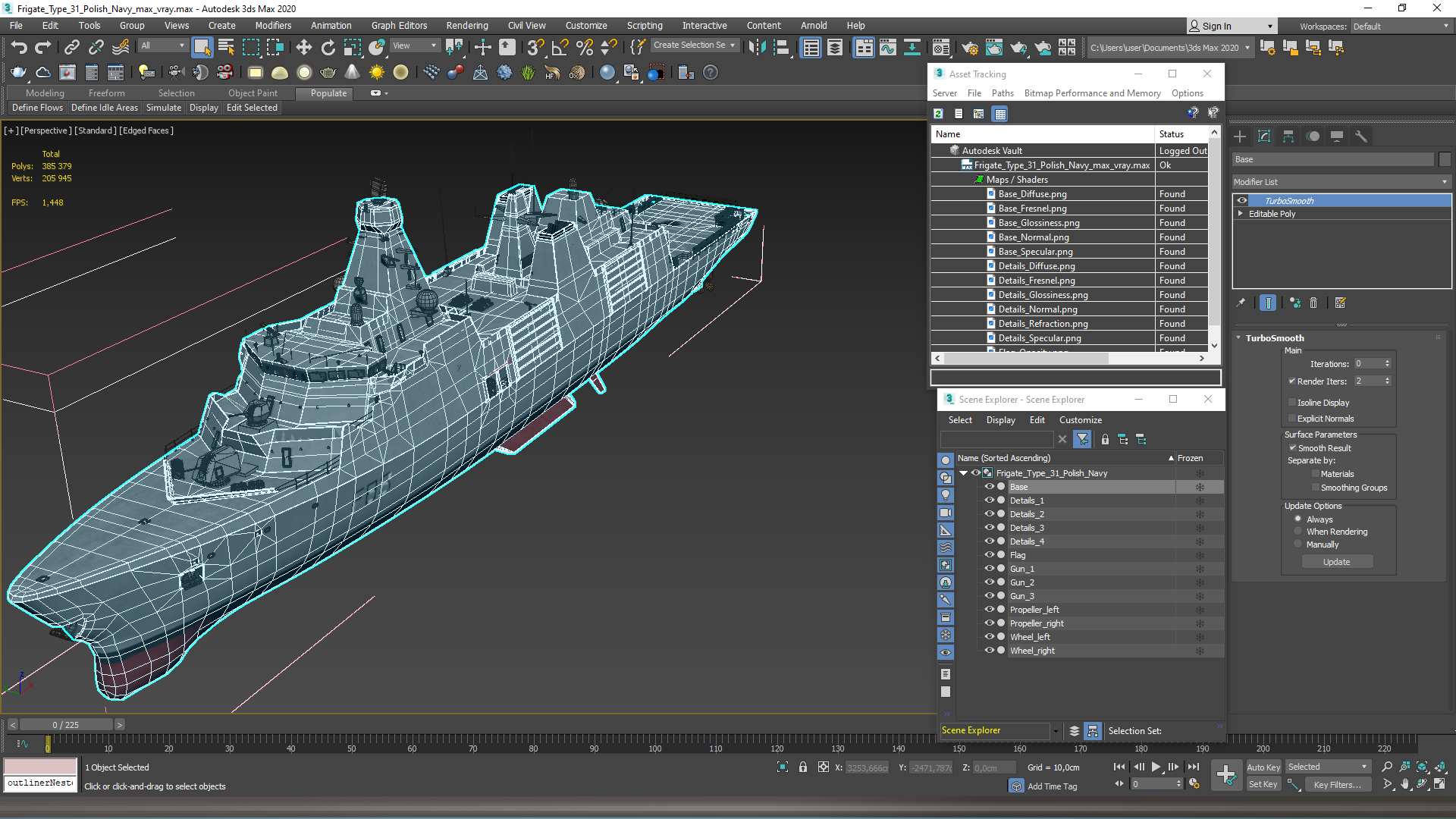This screenshot has height=819, width=1456.
Task: Open the Render Setup teapot icon
Action: tap(969, 47)
